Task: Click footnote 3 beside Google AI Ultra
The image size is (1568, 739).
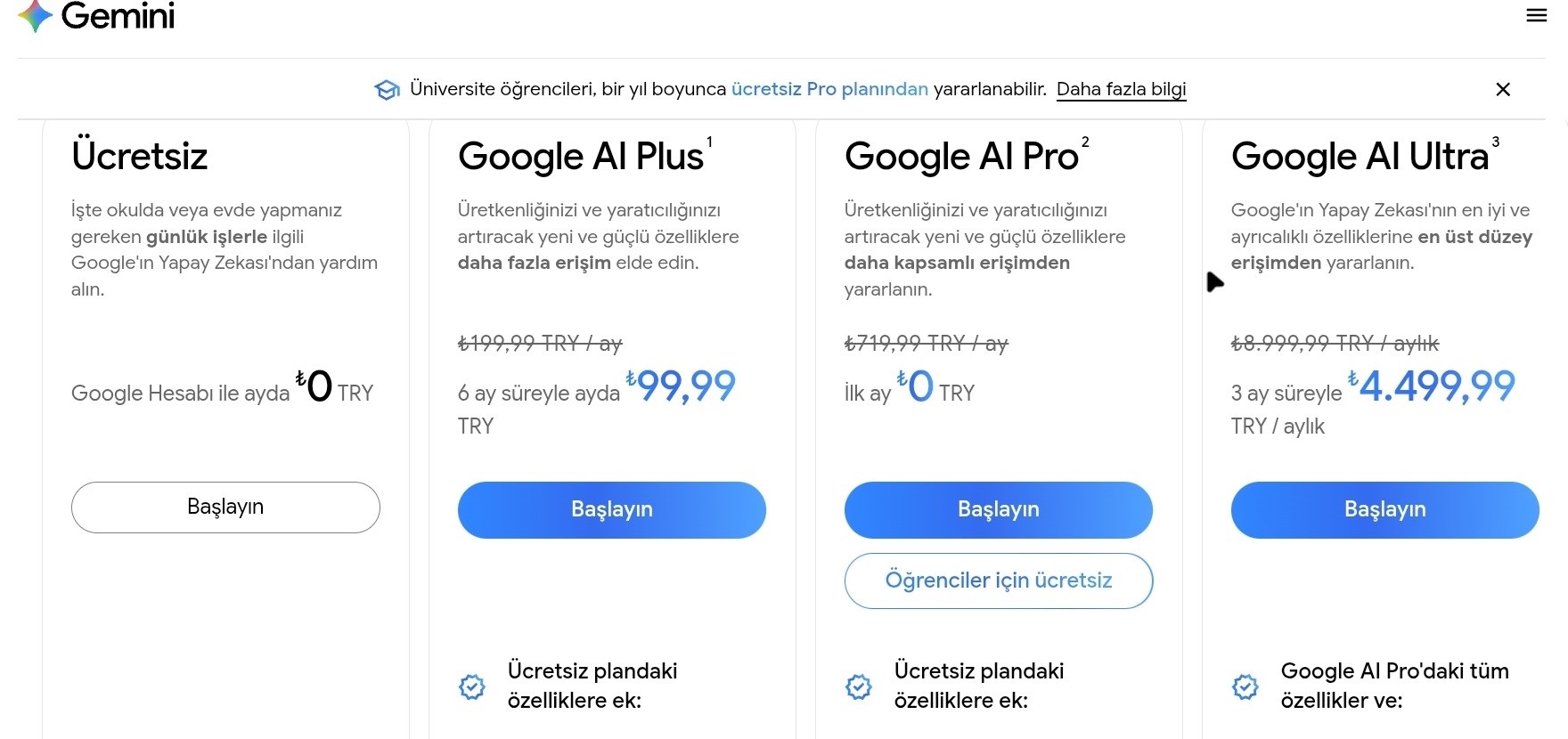Action: pos(1496,142)
